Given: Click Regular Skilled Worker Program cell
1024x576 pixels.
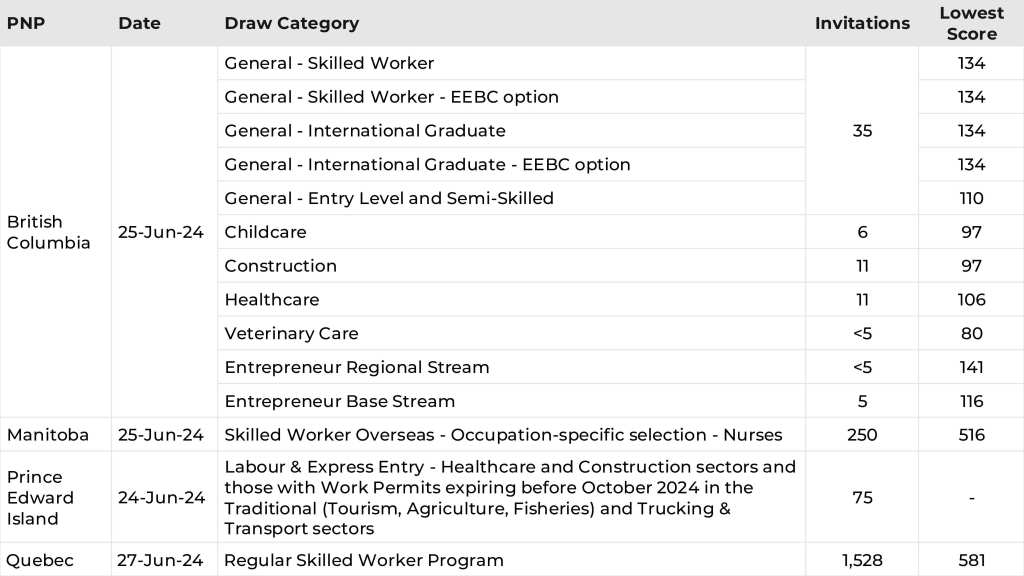Looking at the screenshot, I should [x=364, y=560].
